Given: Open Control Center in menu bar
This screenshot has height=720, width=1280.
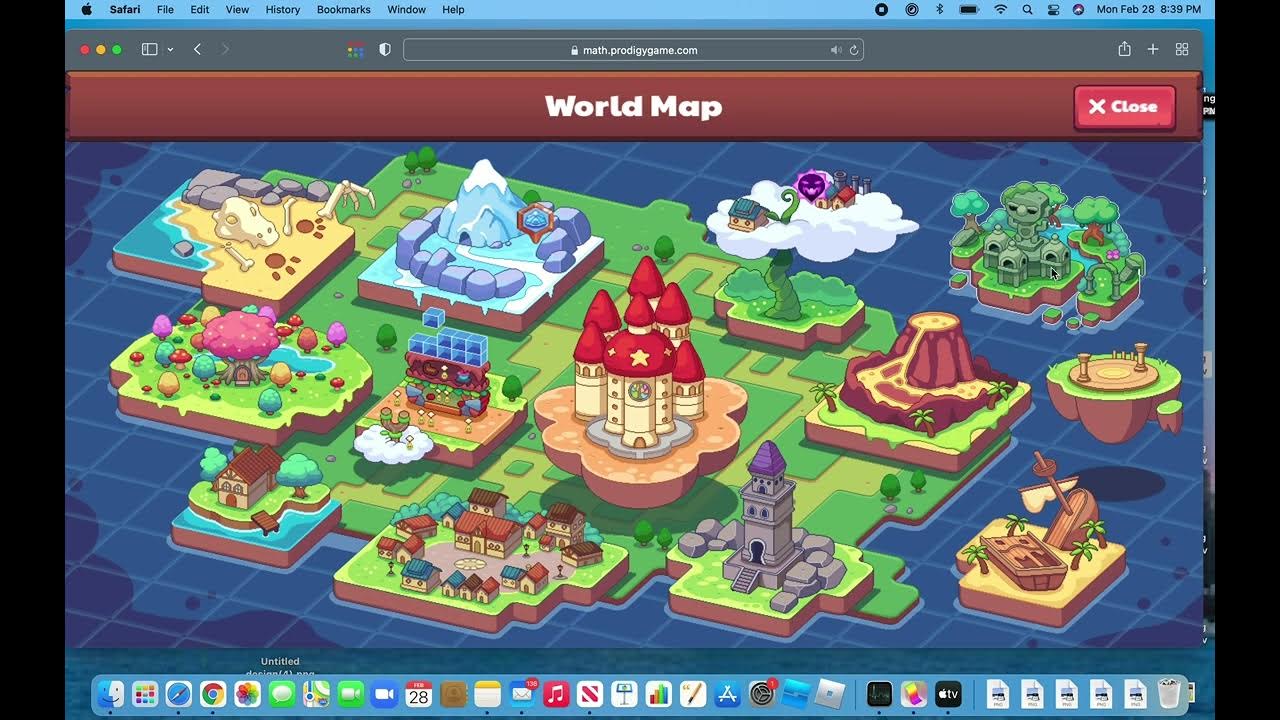Looking at the screenshot, I should (1053, 9).
